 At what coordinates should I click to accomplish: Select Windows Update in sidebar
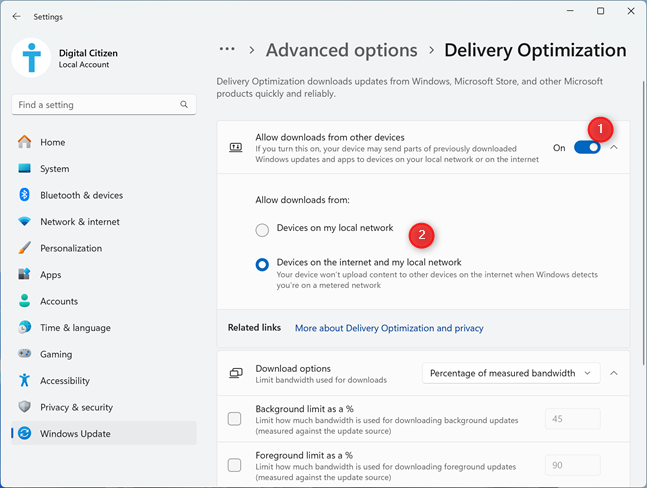tap(104, 433)
